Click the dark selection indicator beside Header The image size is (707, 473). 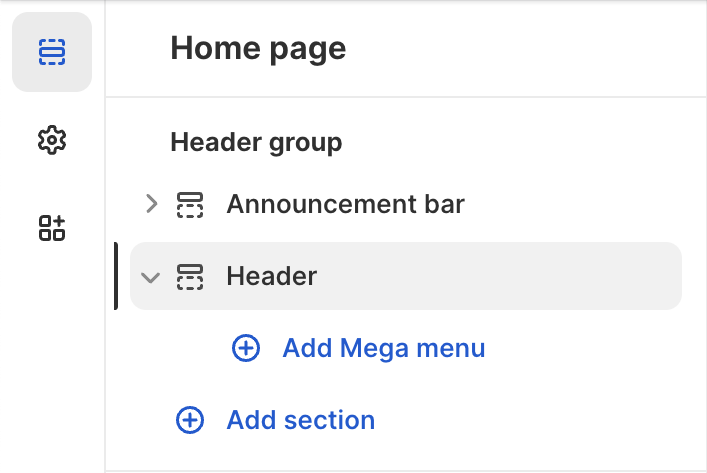pos(116,276)
